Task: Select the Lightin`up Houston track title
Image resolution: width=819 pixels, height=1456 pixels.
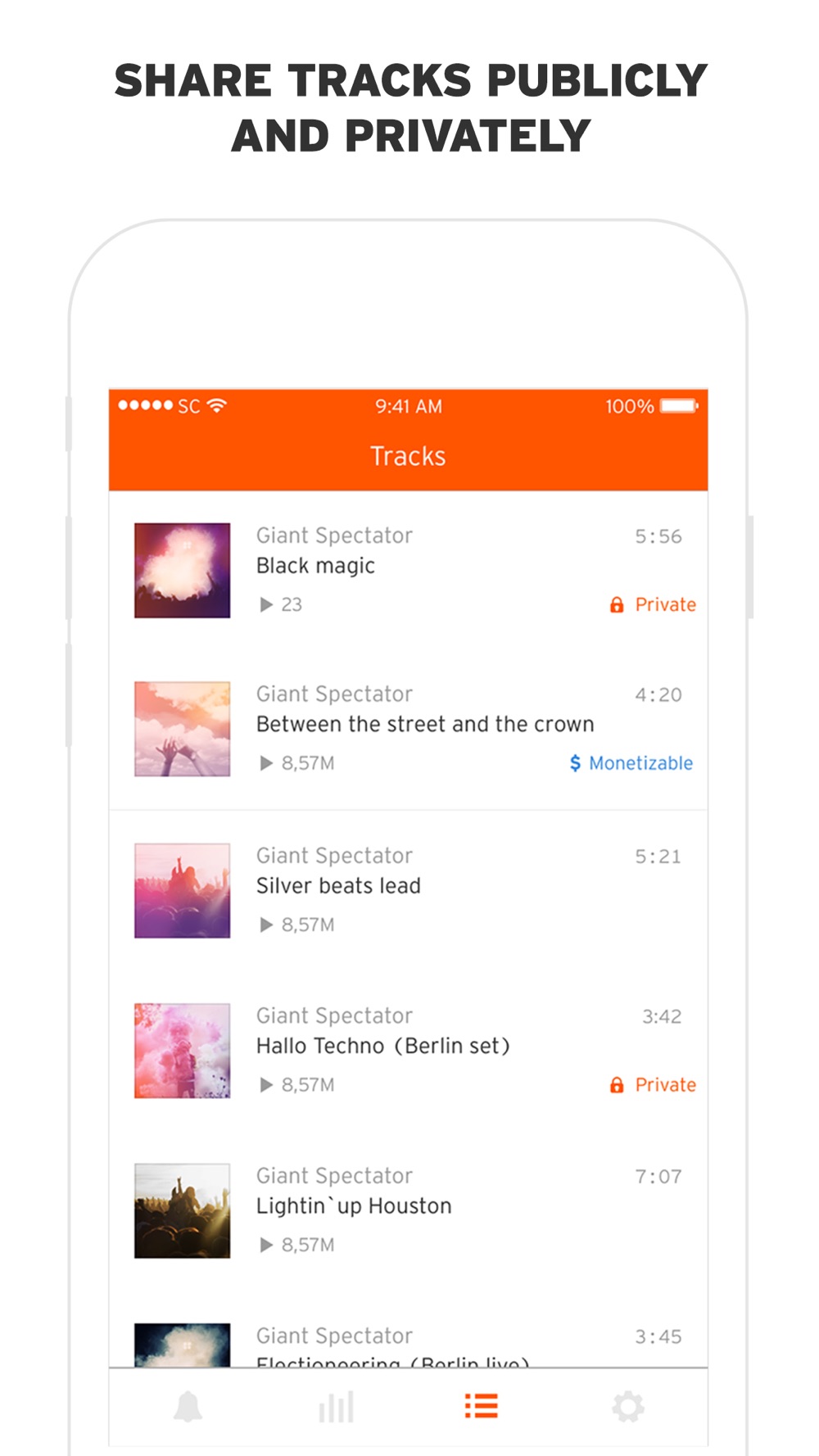Action: [354, 1206]
